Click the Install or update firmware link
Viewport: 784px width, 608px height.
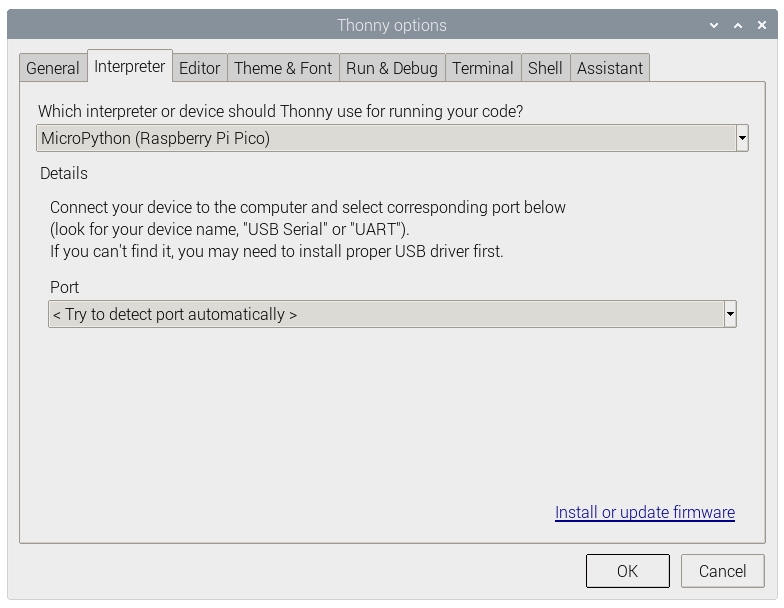645,512
